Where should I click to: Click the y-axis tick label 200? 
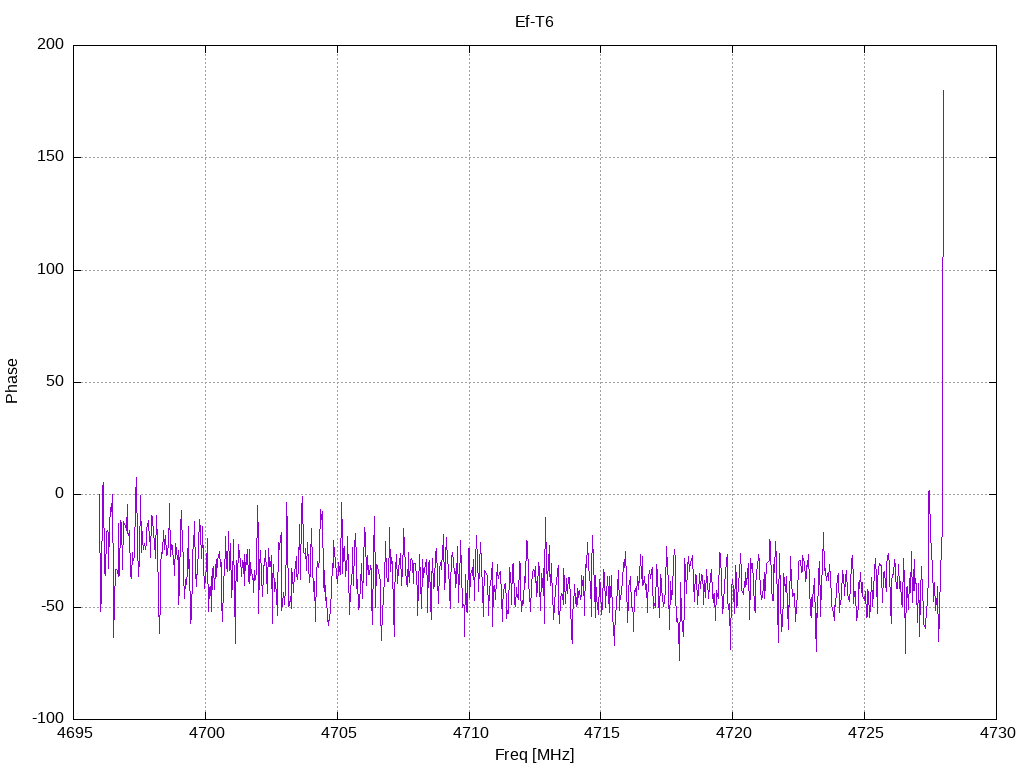pyautogui.click(x=51, y=44)
